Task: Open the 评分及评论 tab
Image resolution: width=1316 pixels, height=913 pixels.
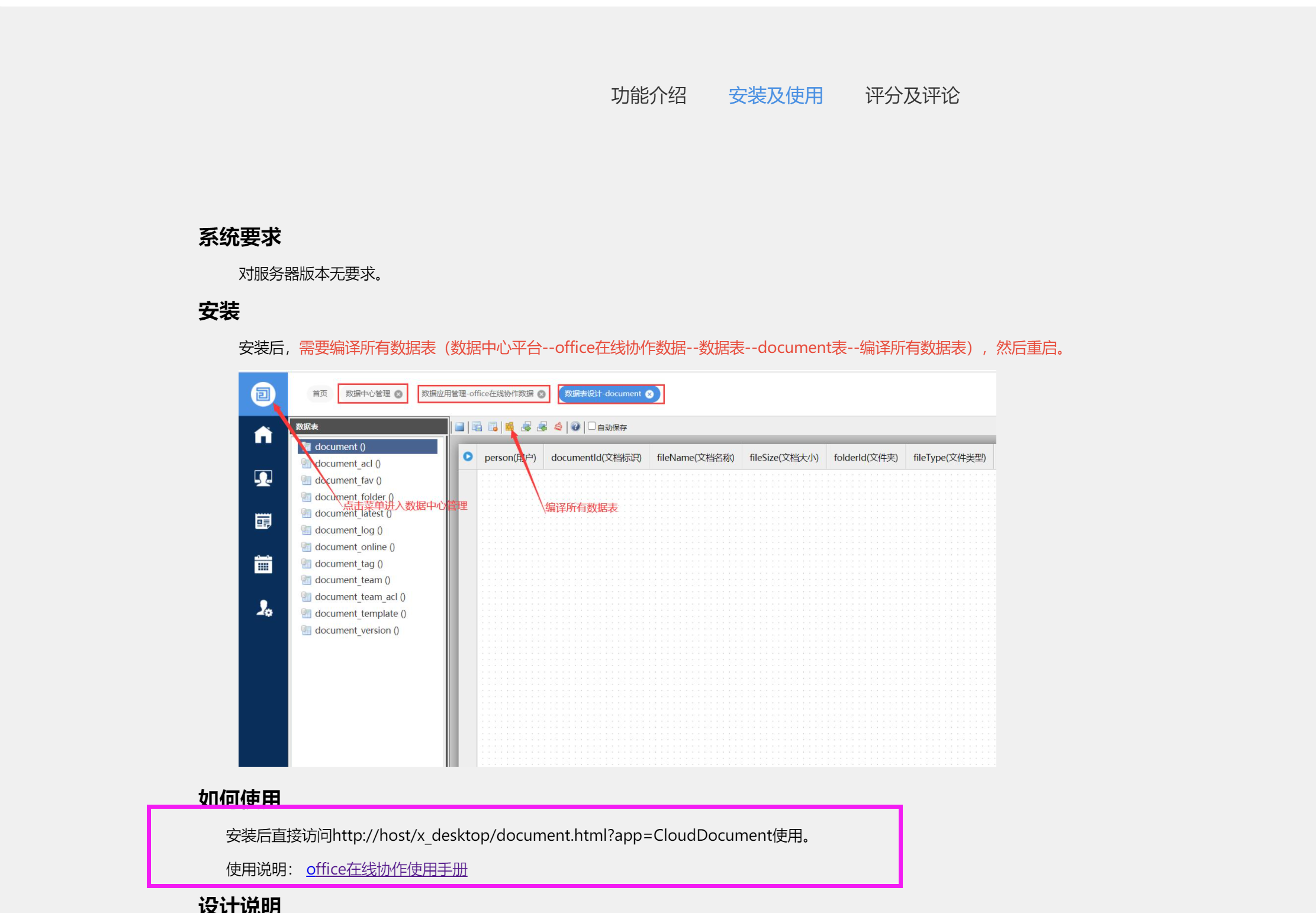Action: coord(912,95)
